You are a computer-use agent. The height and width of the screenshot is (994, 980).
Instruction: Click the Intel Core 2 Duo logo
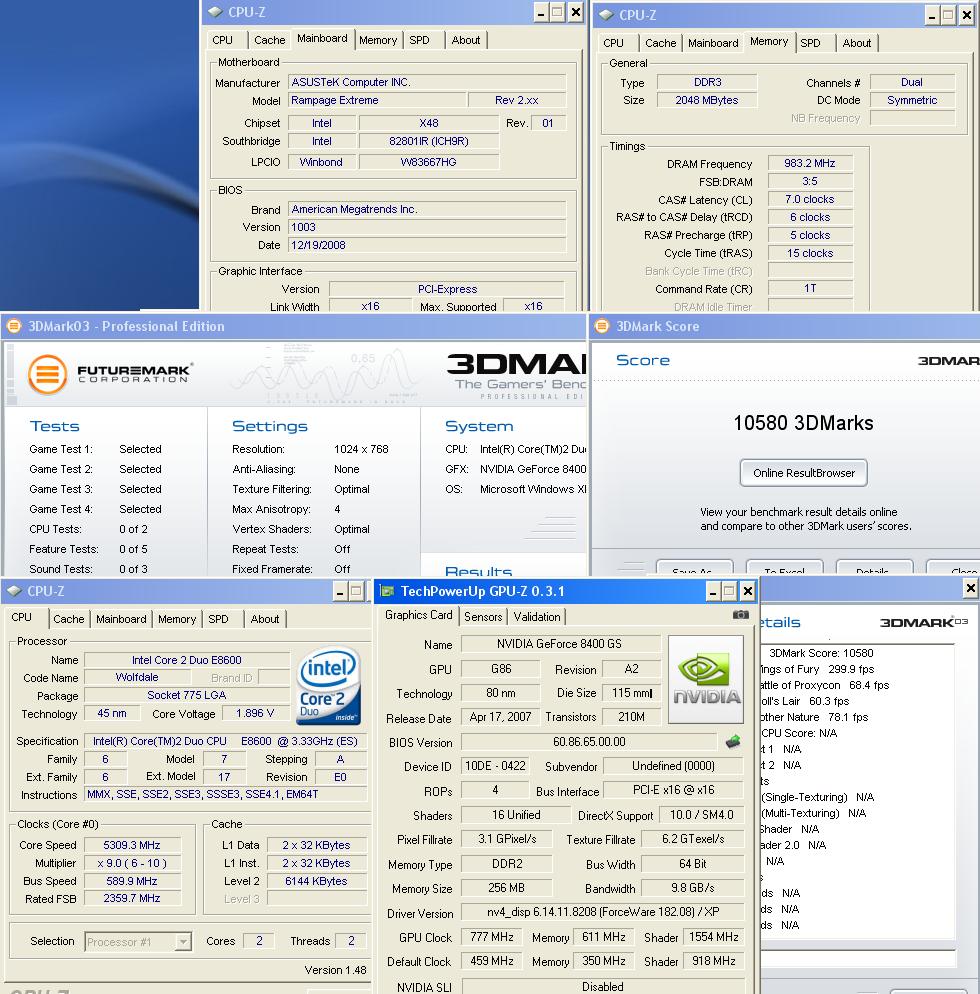coord(329,685)
